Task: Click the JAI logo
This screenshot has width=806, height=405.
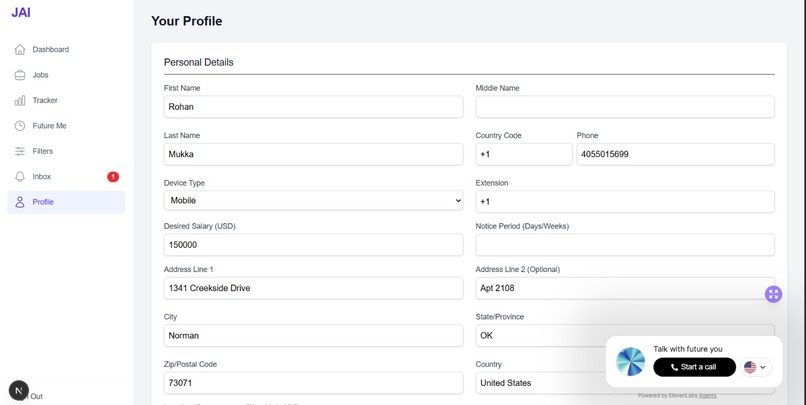Action: (x=21, y=13)
